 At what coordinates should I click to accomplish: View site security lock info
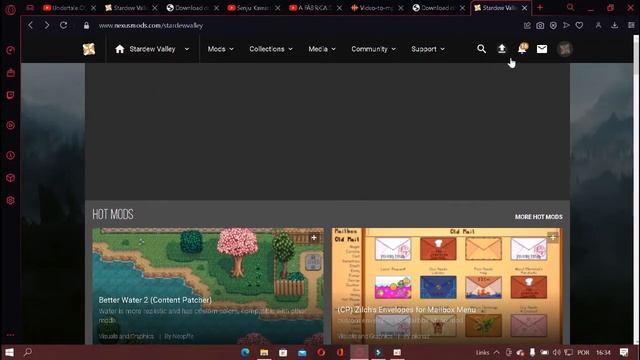click(x=86, y=25)
